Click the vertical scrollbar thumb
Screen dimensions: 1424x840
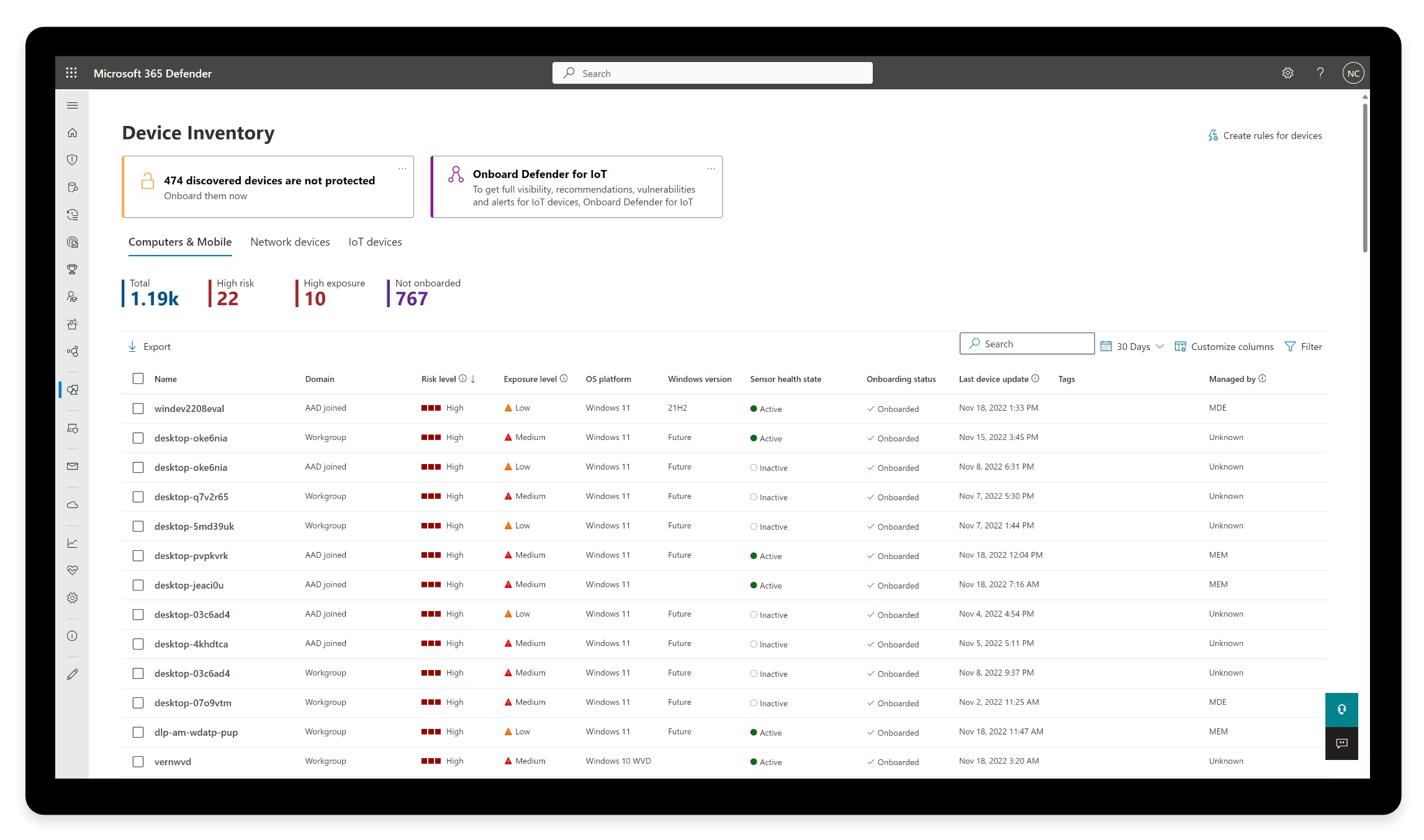tap(1365, 178)
